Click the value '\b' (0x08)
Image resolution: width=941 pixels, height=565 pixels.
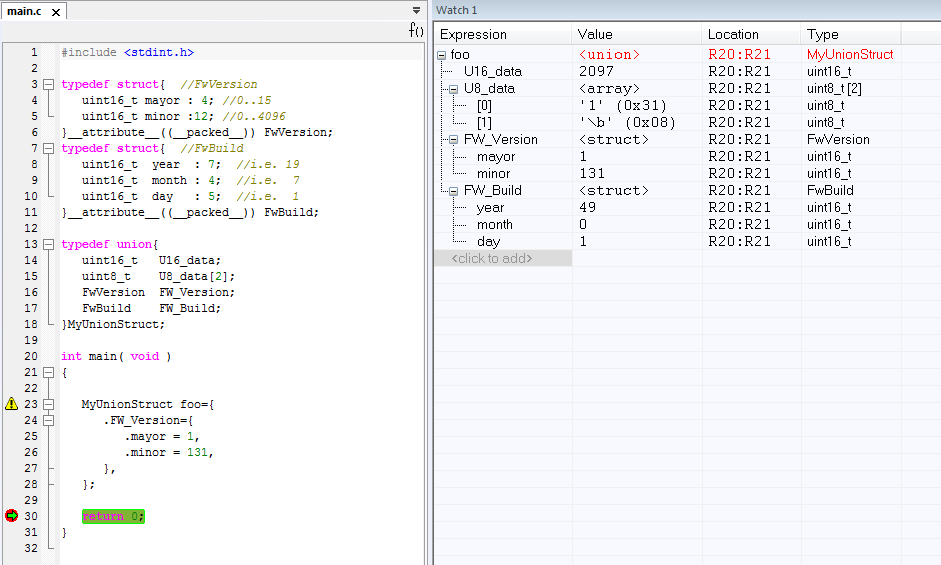pos(627,122)
